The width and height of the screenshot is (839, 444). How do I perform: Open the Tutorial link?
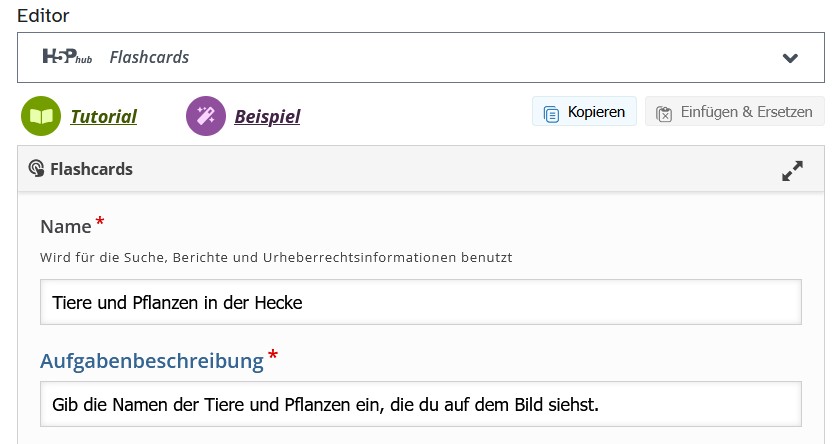(x=103, y=116)
